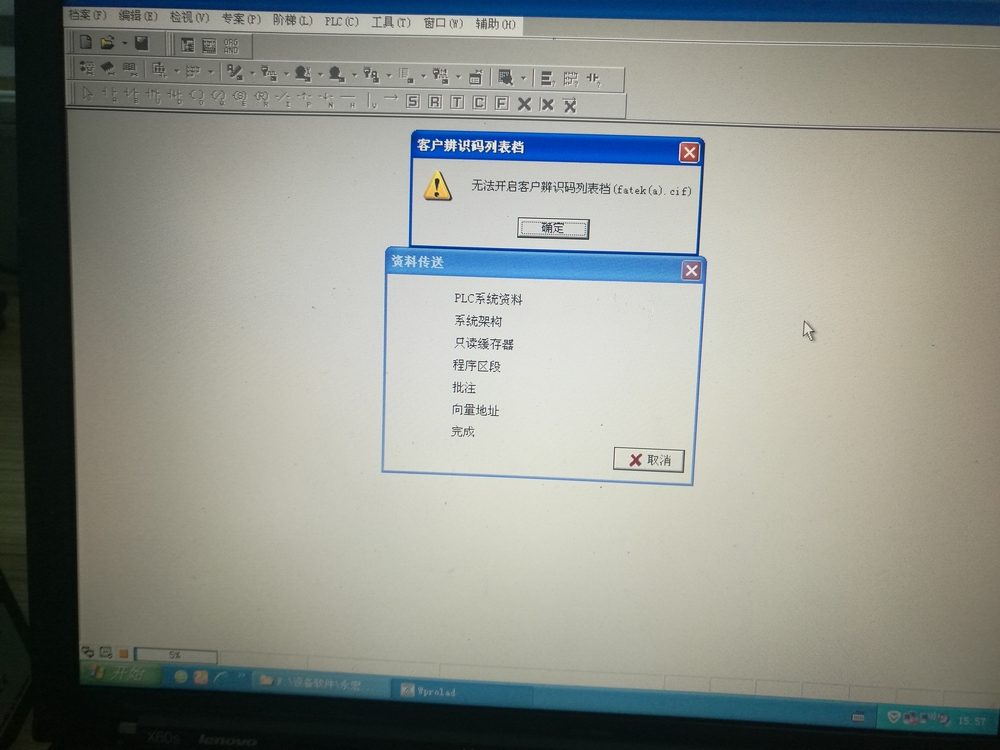This screenshot has width=1000, height=750.
Task: Click the Save (floppy disk) icon
Action: pos(142,44)
